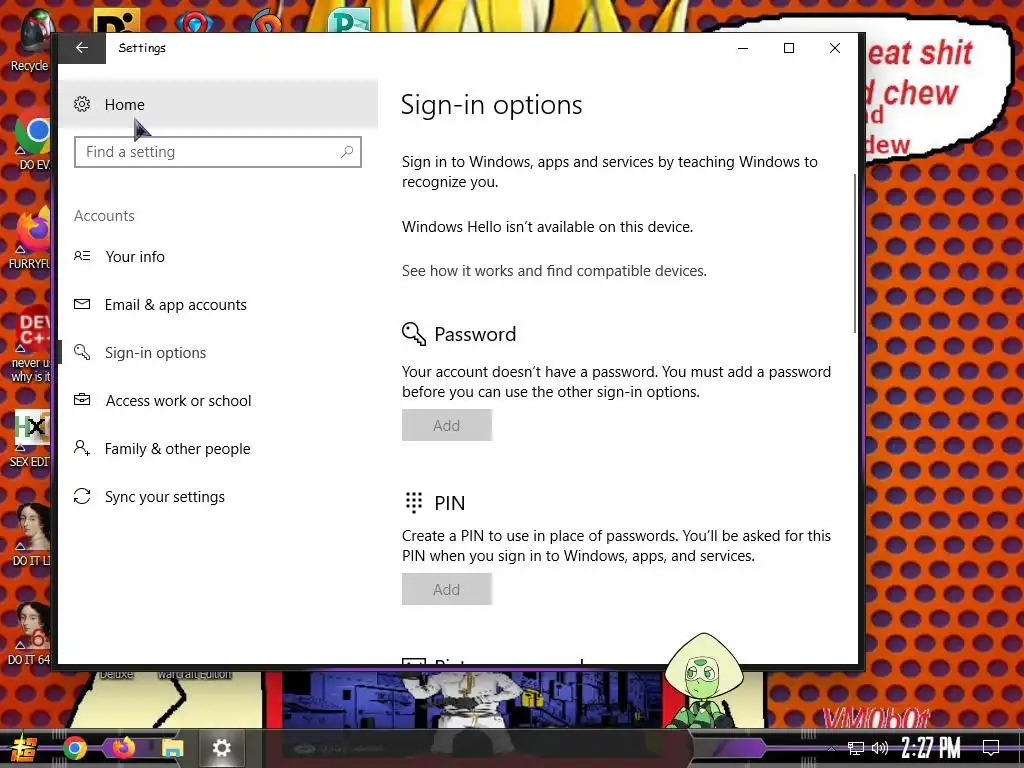Close the Settings window
1024x768 pixels.
point(835,48)
